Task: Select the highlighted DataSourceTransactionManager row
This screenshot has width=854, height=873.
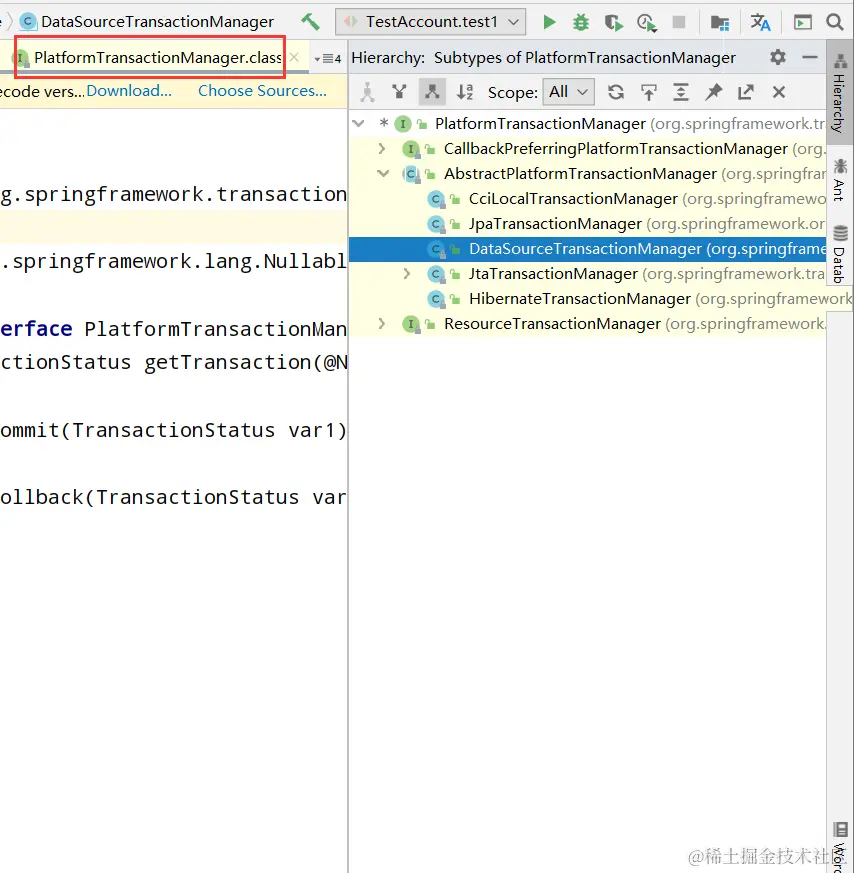Action: pyautogui.click(x=588, y=249)
